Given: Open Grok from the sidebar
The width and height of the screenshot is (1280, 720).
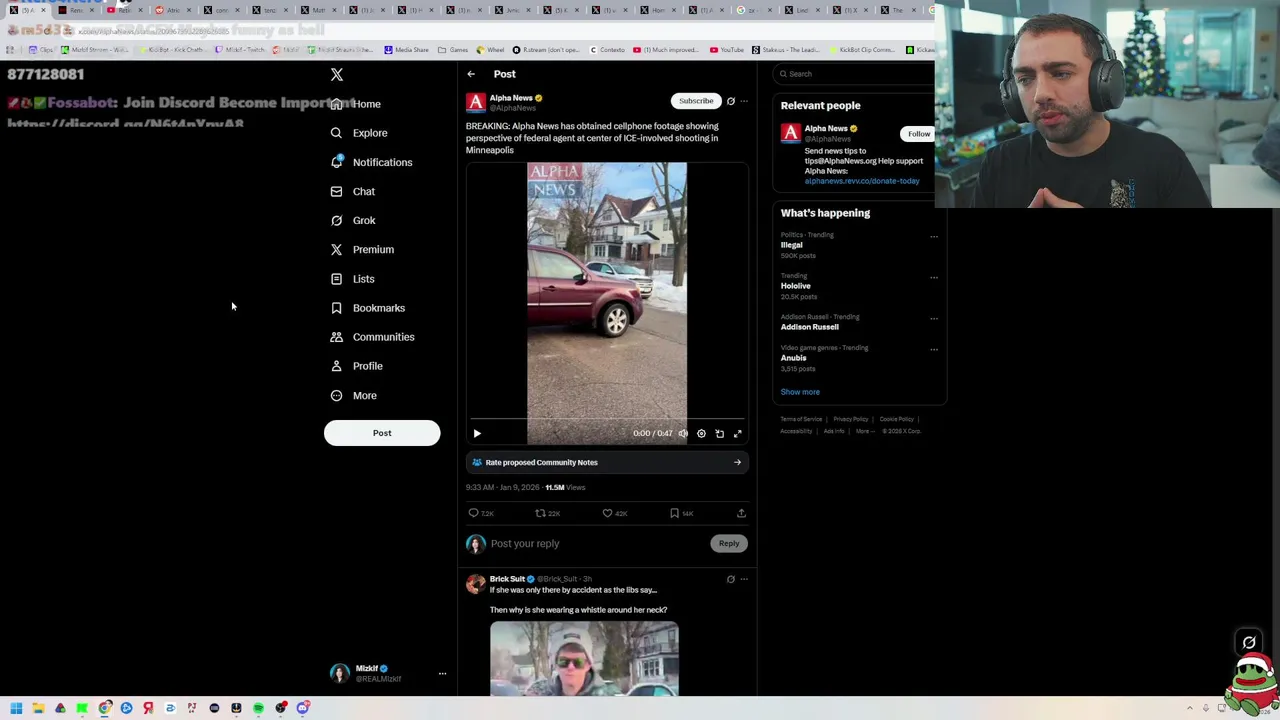Looking at the screenshot, I should pyautogui.click(x=353, y=220).
